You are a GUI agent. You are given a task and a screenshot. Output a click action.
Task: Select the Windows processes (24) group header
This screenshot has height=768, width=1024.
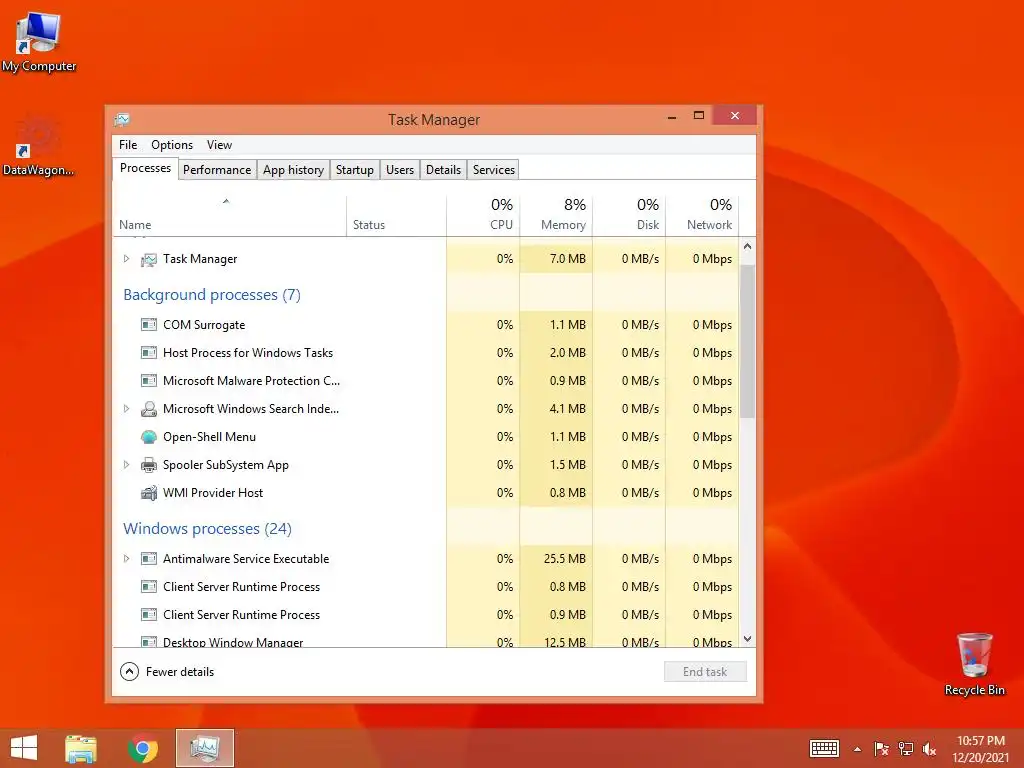tap(207, 529)
